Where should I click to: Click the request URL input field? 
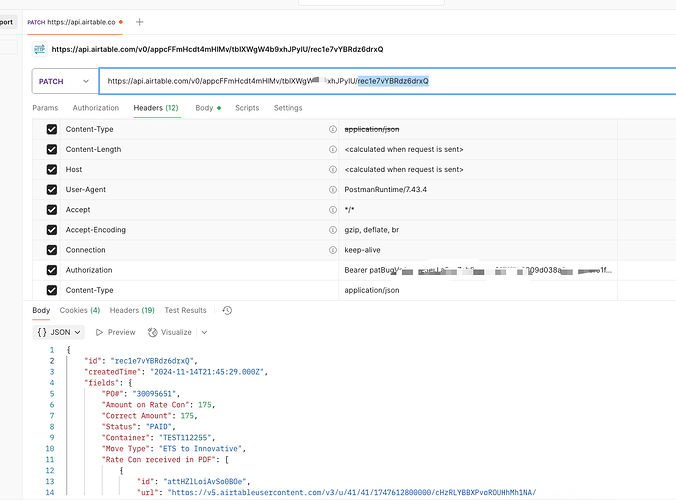click(387, 81)
